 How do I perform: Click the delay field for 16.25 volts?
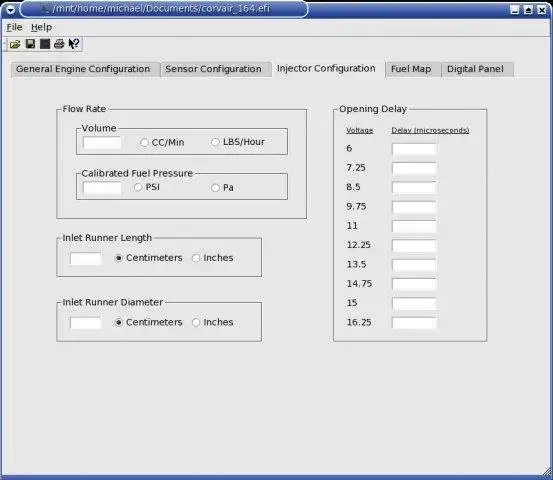414,323
